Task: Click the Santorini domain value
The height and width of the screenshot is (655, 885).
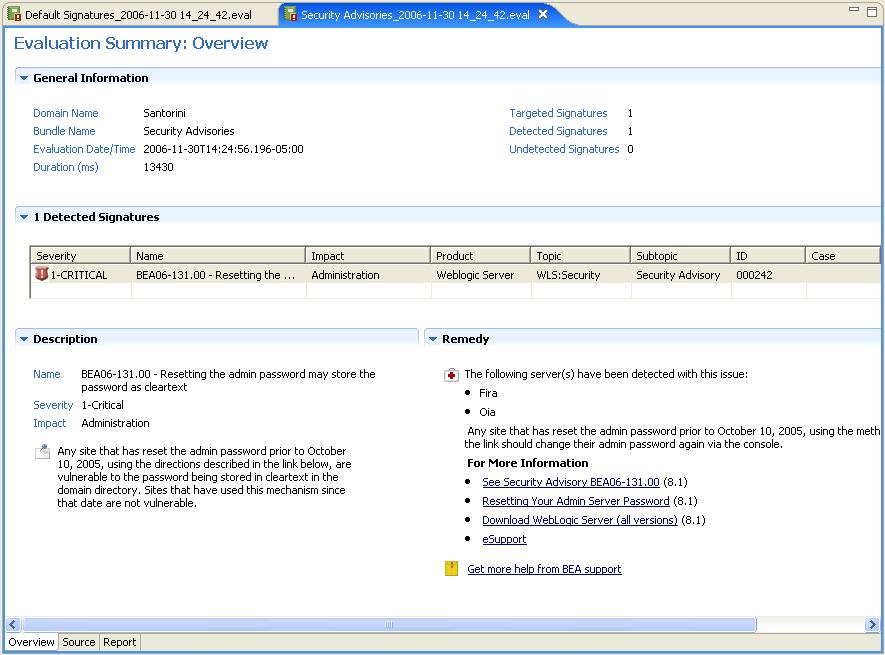Action: pyautogui.click(x=164, y=113)
